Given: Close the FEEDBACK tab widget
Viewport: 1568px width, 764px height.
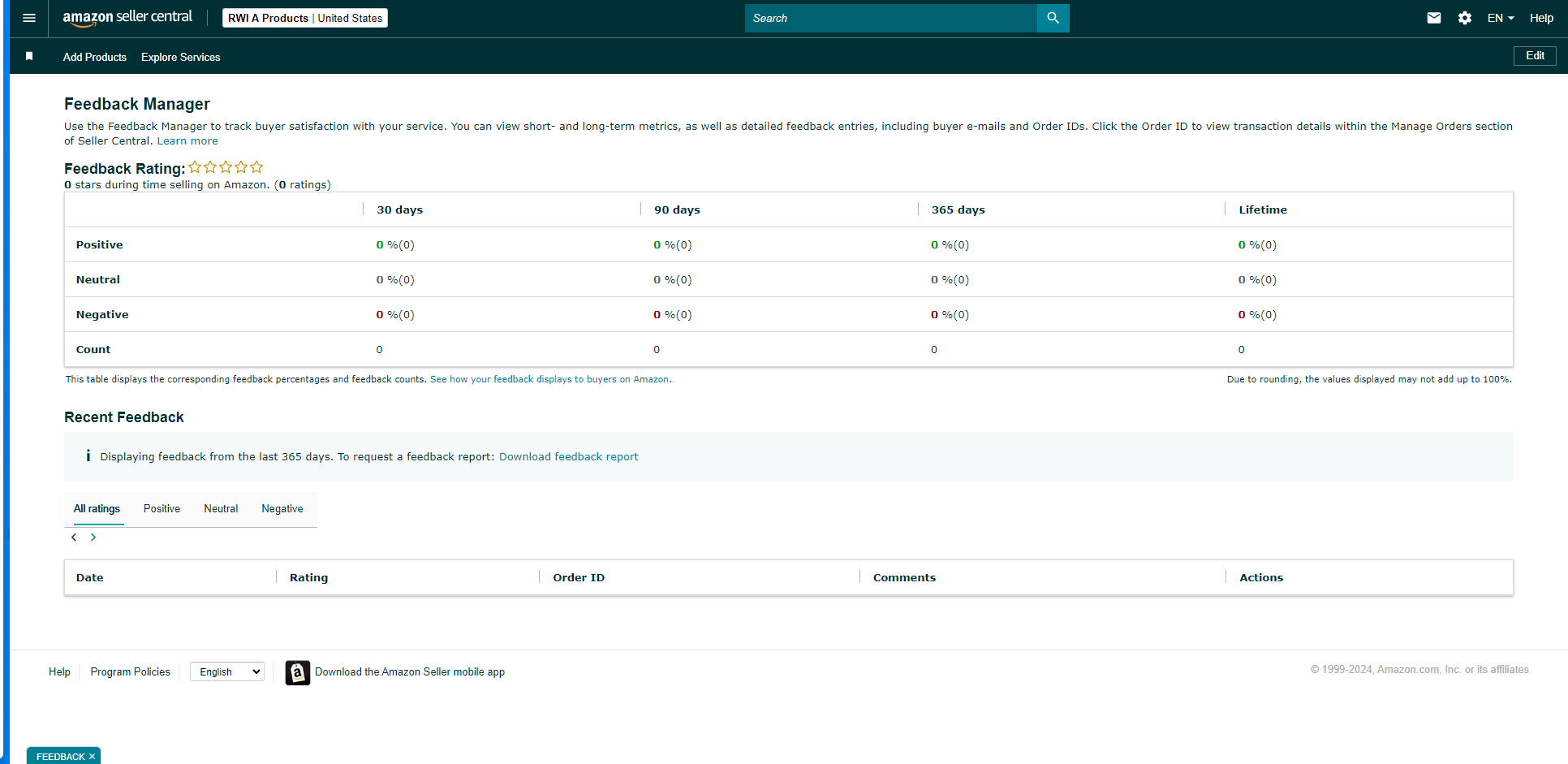Looking at the screenshot, I should tap(92, 757).
